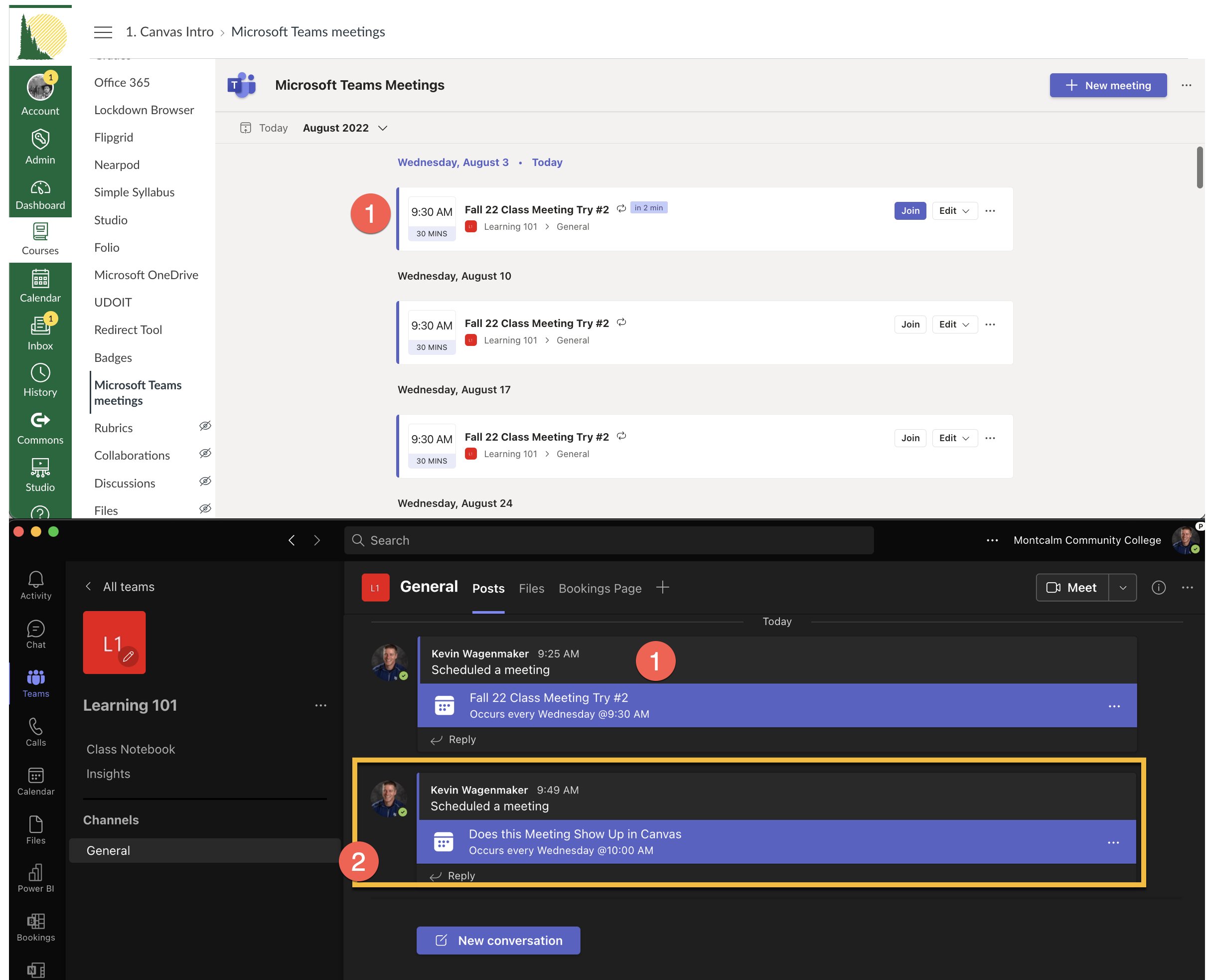Click the New meeting button
This screenshot has height=980, width=1206.
1107,85
